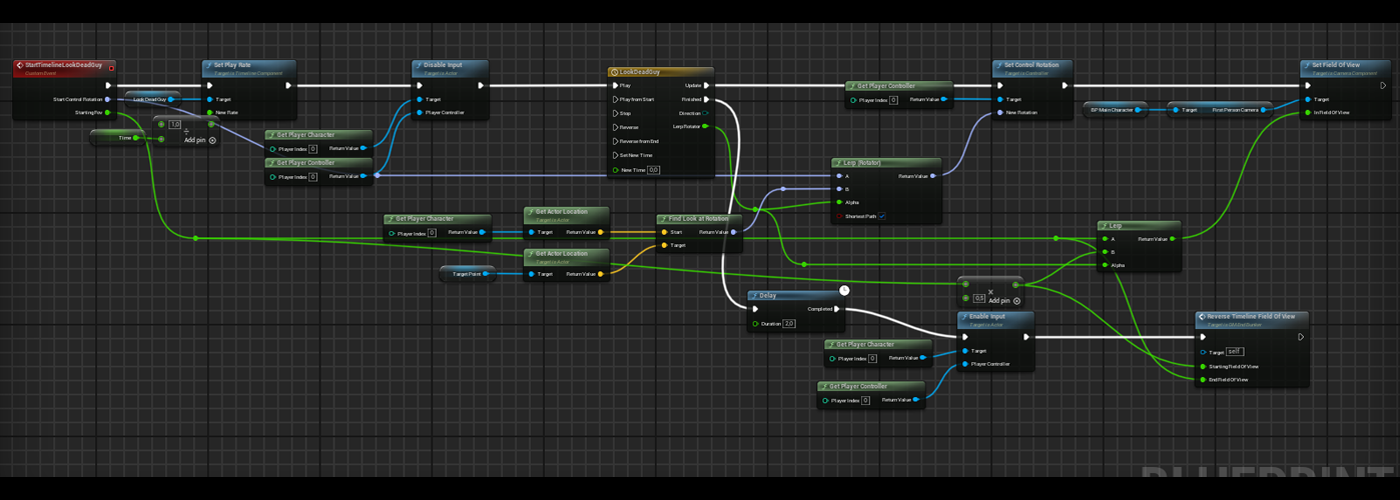Select the Find Look at Rotation node header

coord(699,219)
